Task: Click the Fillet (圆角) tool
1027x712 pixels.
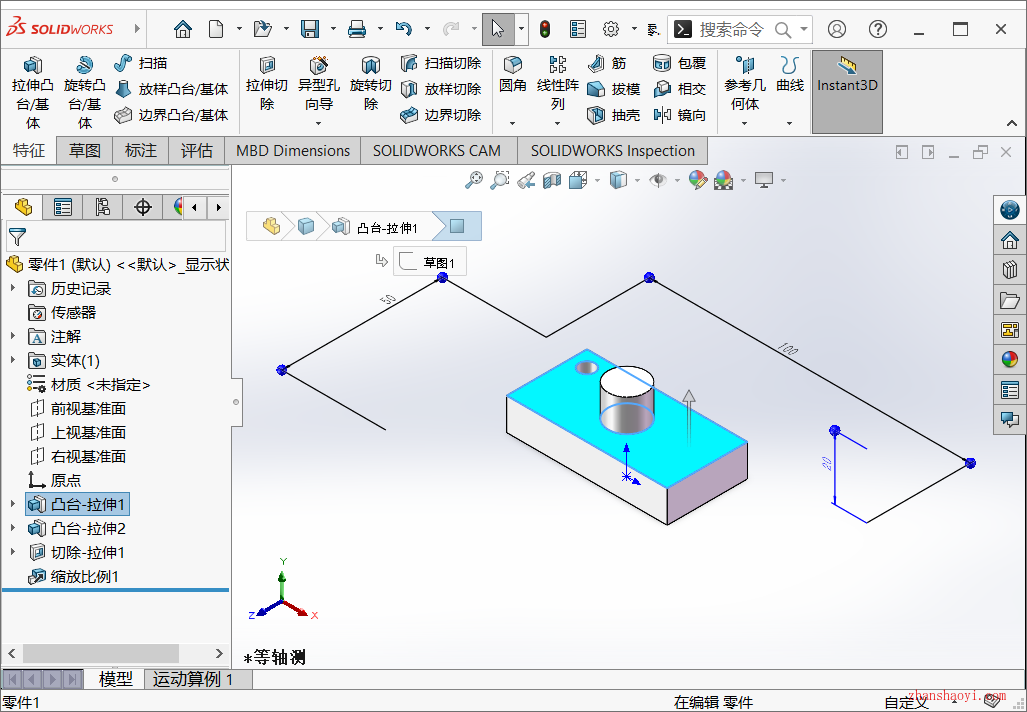Action: pyautogui.click(x=512, y=73)
